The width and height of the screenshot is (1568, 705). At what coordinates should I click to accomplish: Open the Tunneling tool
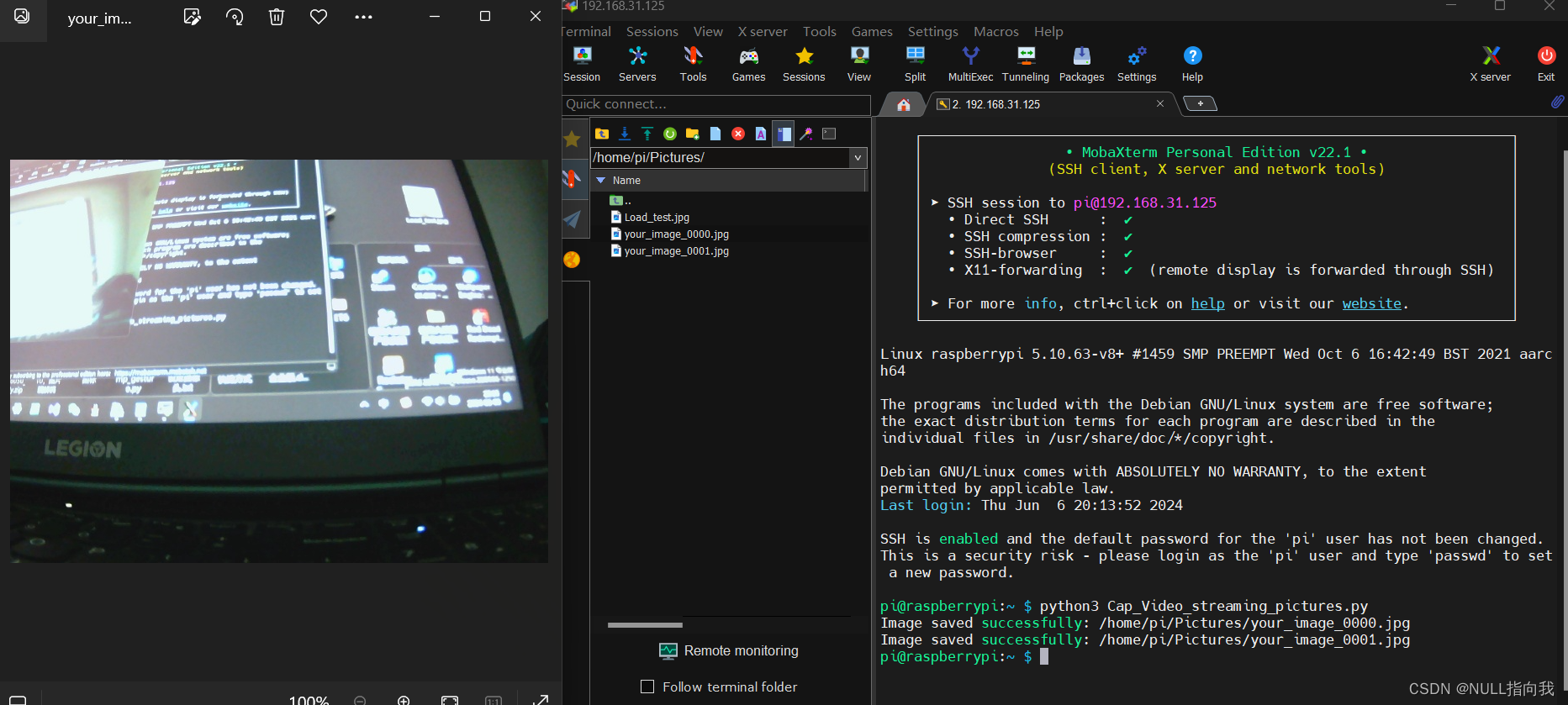(1026, 65)
